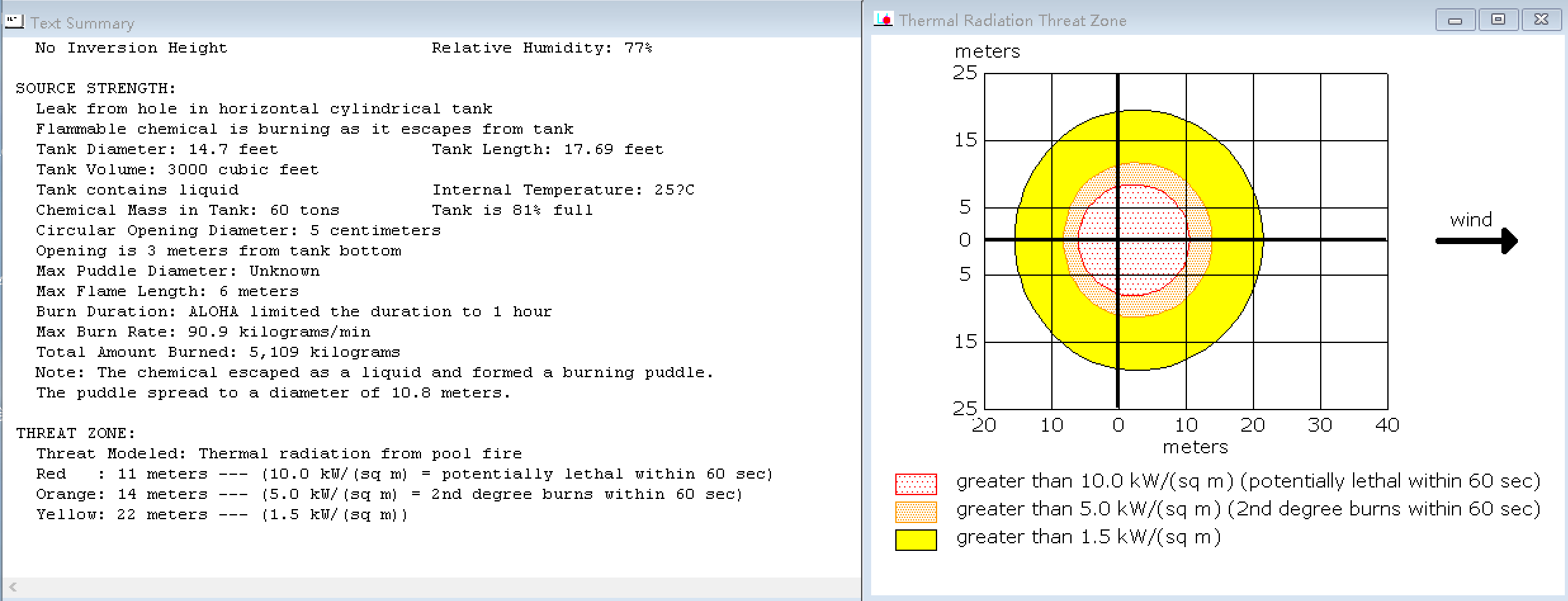Click the 'Flammable chemical is burning' line

point(304,129)
